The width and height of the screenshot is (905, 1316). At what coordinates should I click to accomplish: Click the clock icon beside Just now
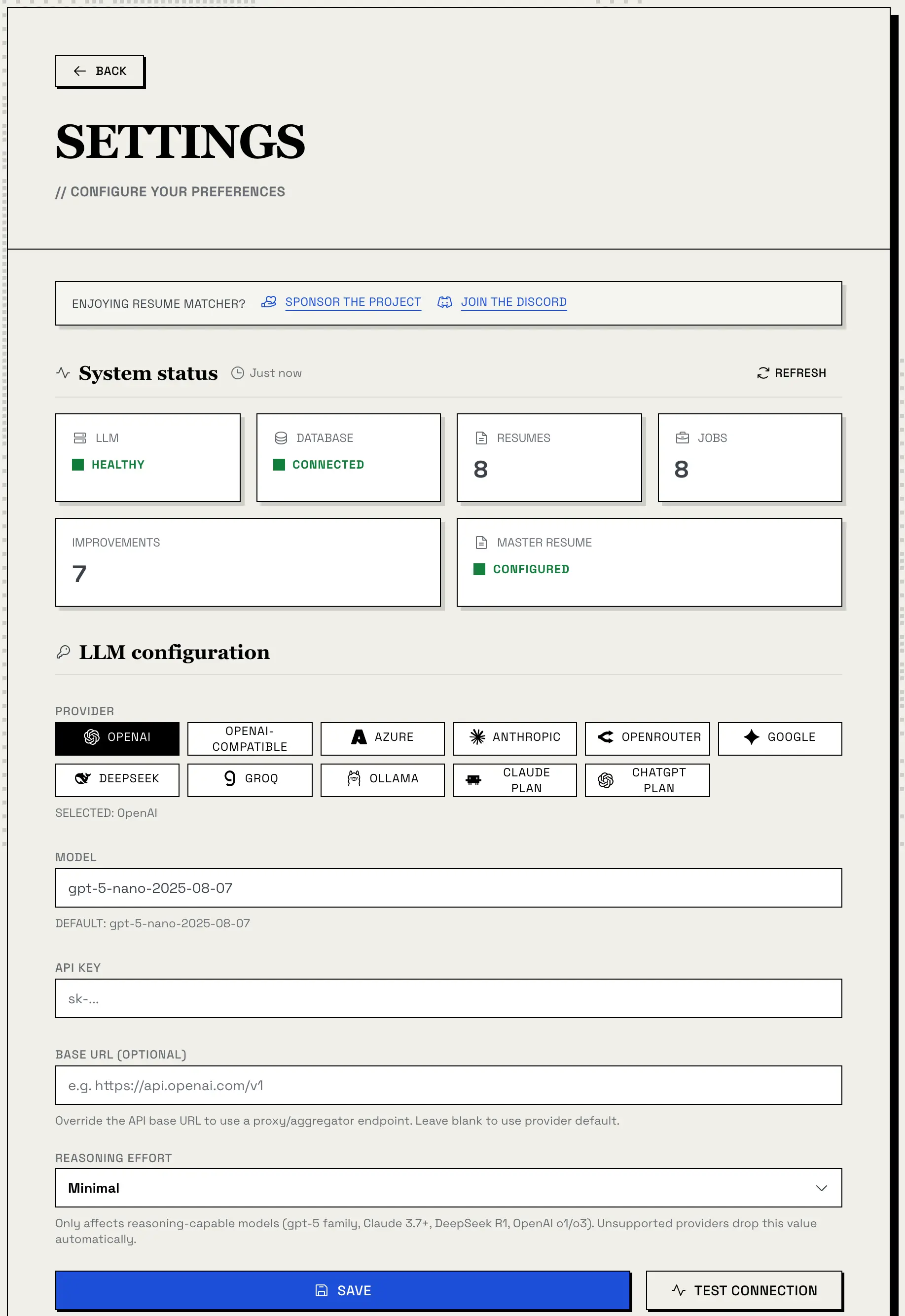pyautogui.click(x=238, y=373)
